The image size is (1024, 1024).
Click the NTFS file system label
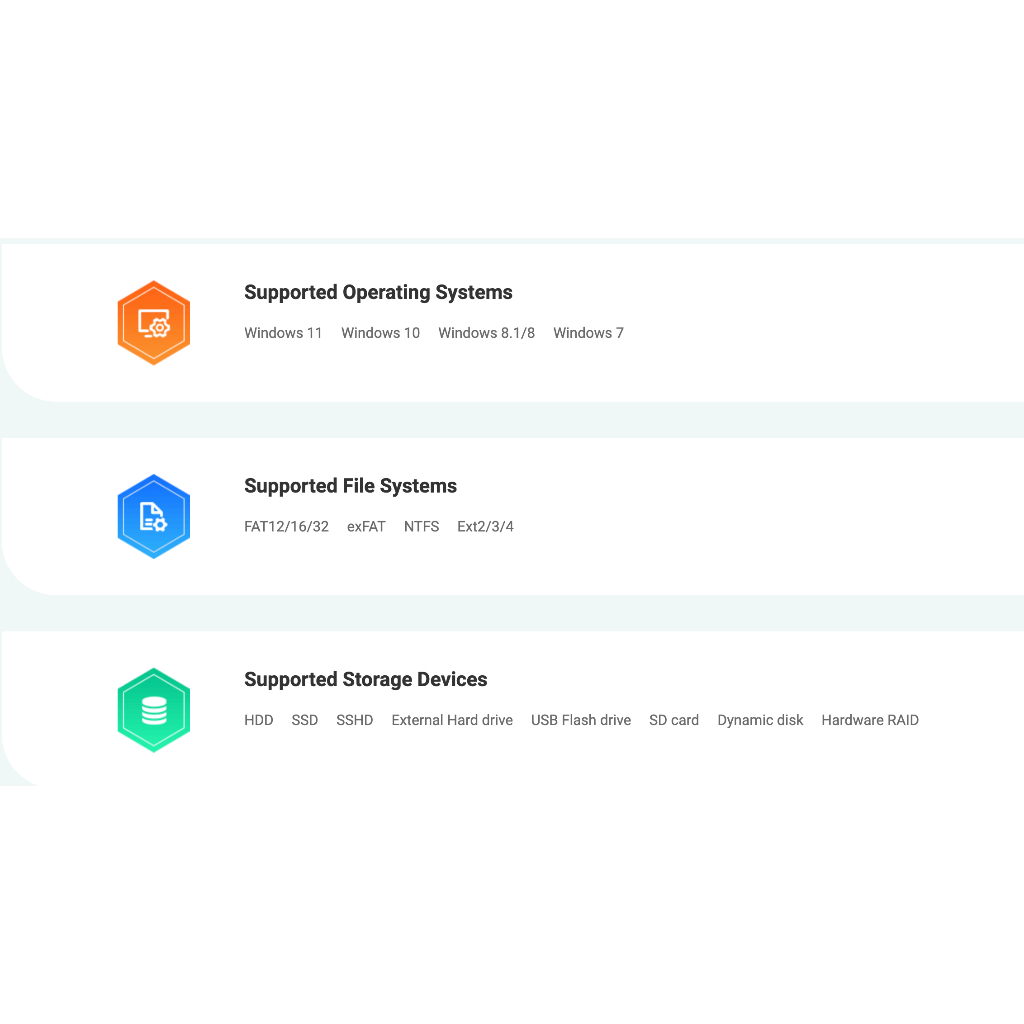[421, 526]
